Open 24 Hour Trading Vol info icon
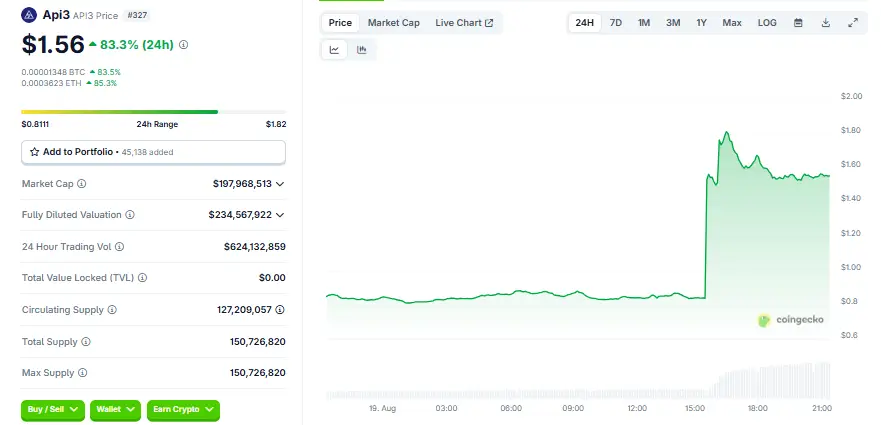The image size is (881, 425). [120, 246]
